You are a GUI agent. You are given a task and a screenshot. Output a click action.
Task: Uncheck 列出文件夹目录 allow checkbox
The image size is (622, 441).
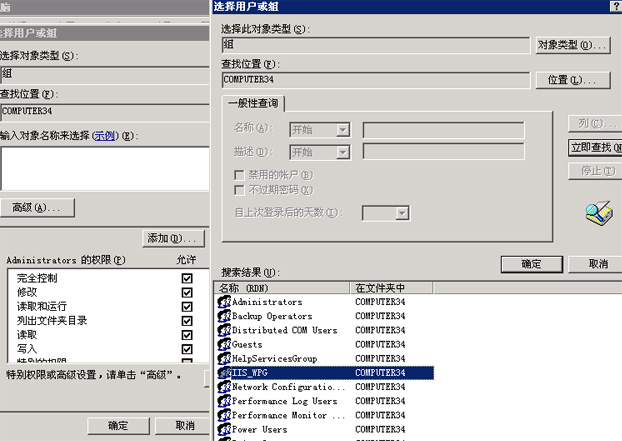[187, 321]
